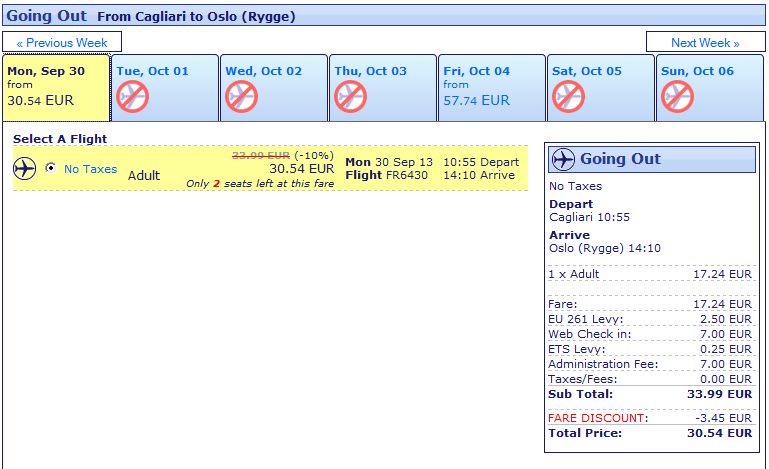
Task: Select the Tue, Oct 01 tab
Action: tap(165, 88)
